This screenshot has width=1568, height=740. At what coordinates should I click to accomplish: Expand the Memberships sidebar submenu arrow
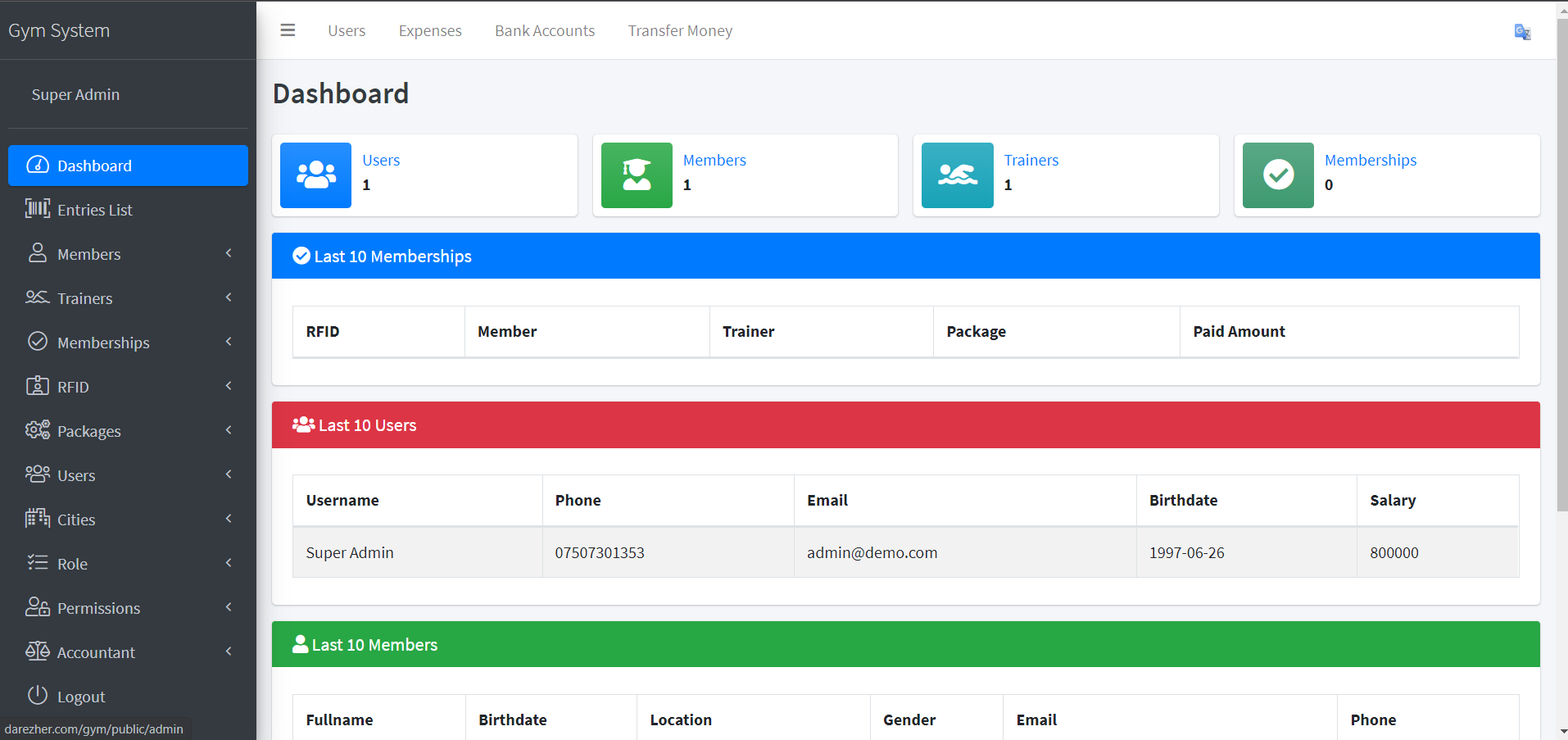pos(229,342)
